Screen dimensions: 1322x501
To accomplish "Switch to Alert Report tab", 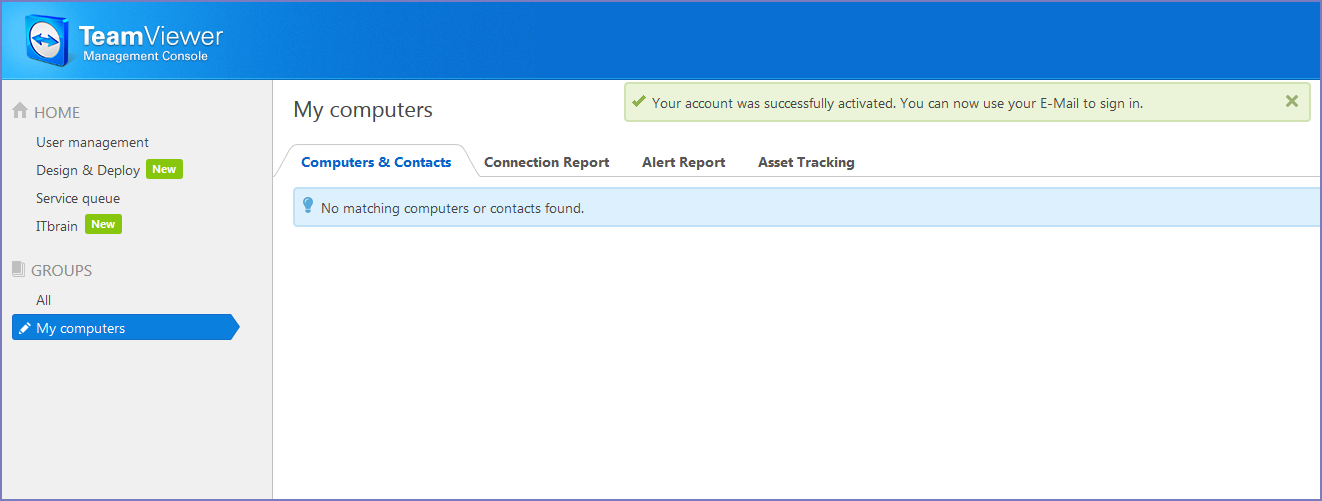I will coord(683,162).
